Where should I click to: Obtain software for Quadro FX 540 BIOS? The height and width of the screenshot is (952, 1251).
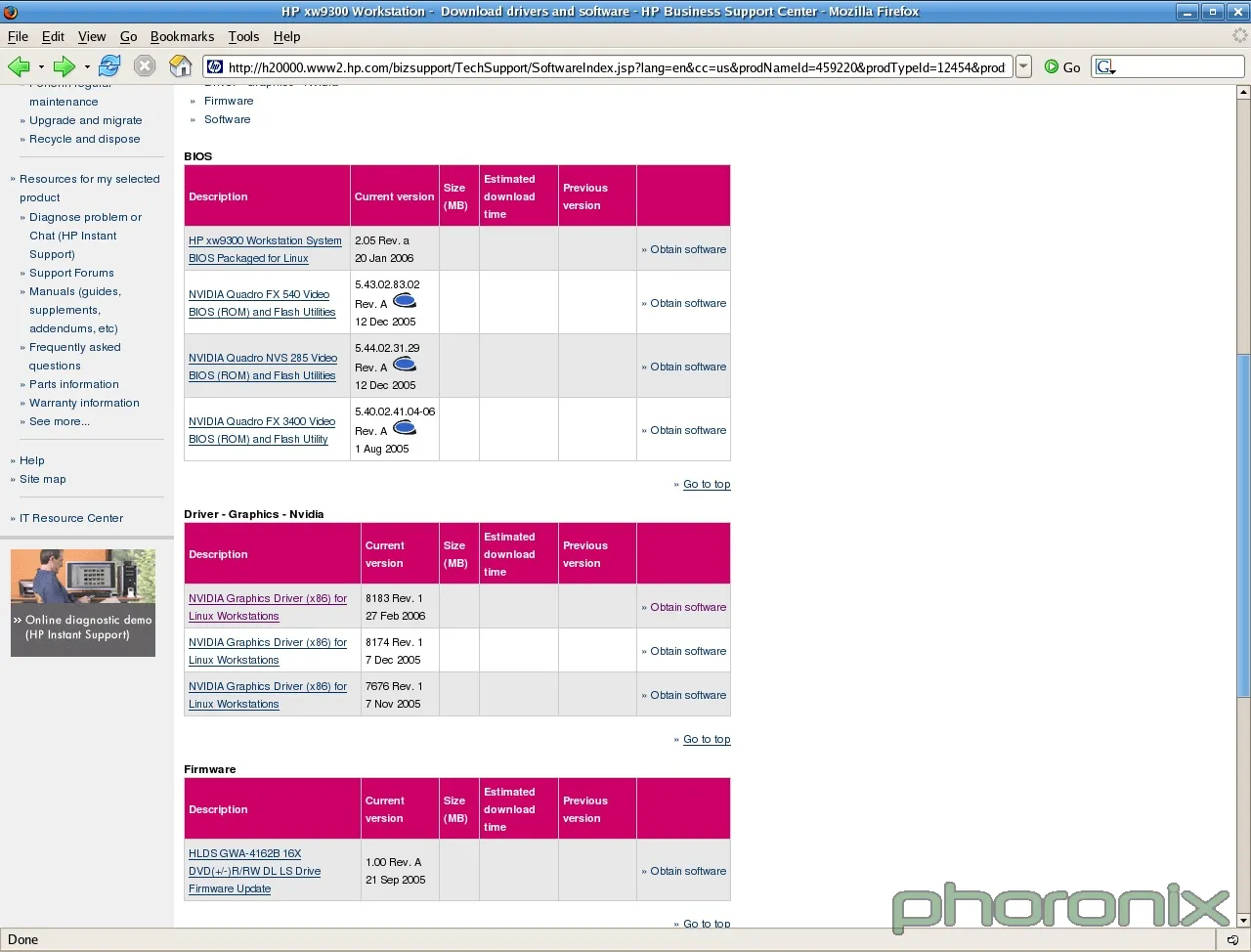[x=688, y=303]
